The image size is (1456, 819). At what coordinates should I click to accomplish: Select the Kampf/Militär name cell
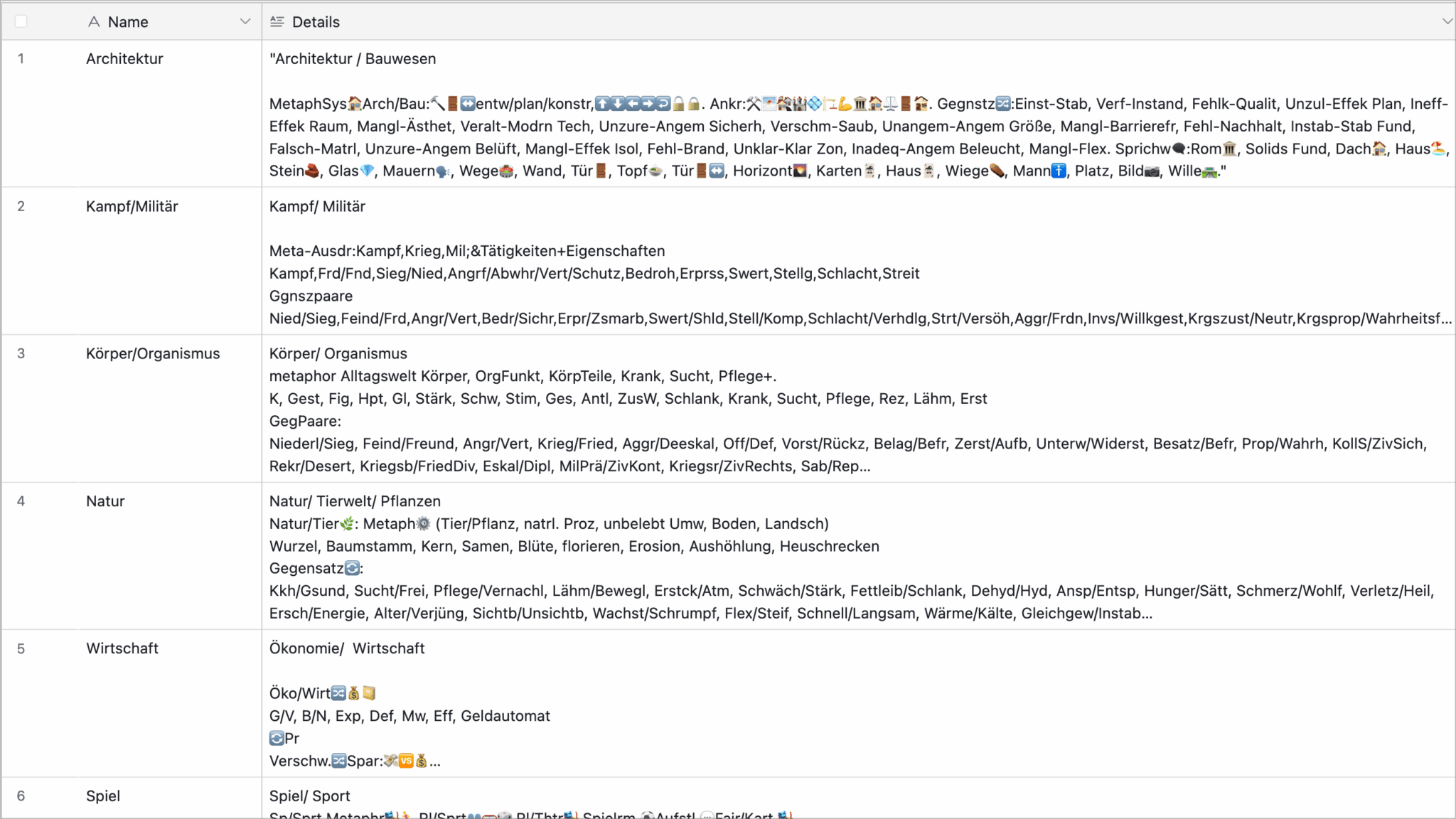tap(132, 207)
